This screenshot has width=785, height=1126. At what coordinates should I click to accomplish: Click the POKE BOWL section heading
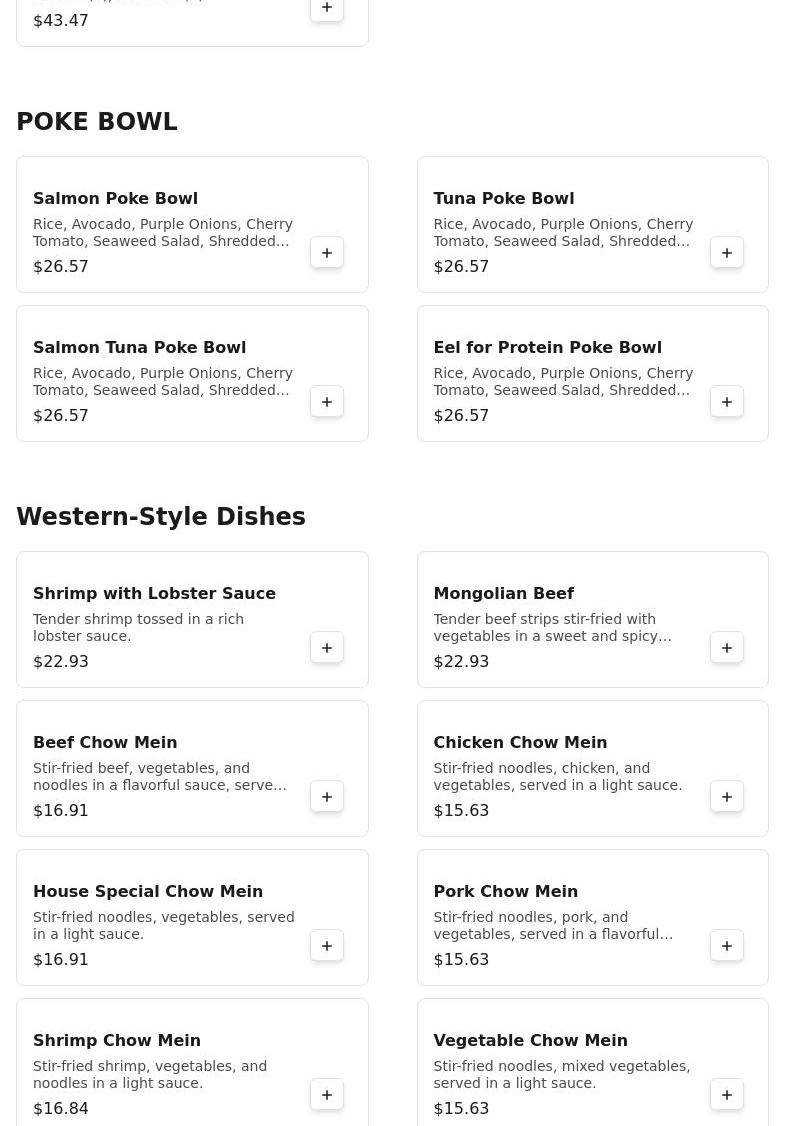97,121
